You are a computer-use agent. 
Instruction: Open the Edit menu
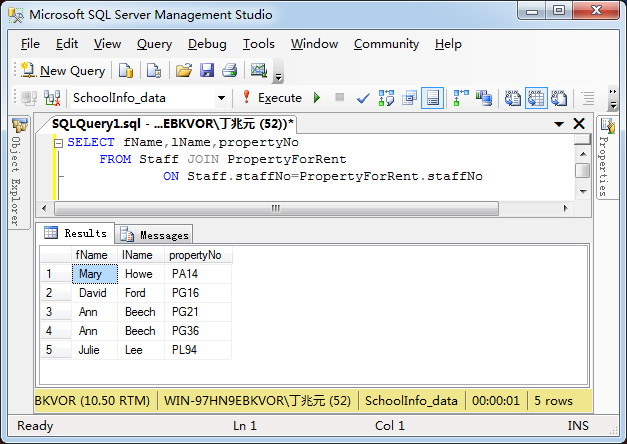pos(67,44)
